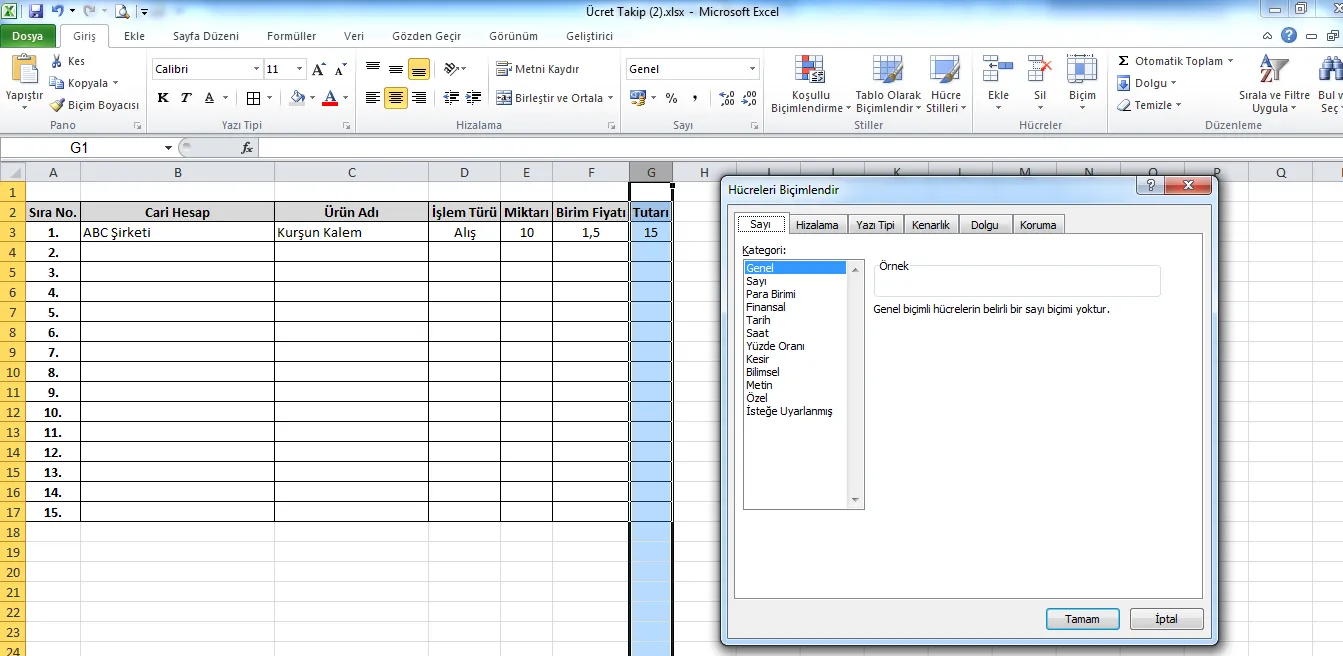
Task: Apply the red font color swatch
Action: [x=330, y=98]
